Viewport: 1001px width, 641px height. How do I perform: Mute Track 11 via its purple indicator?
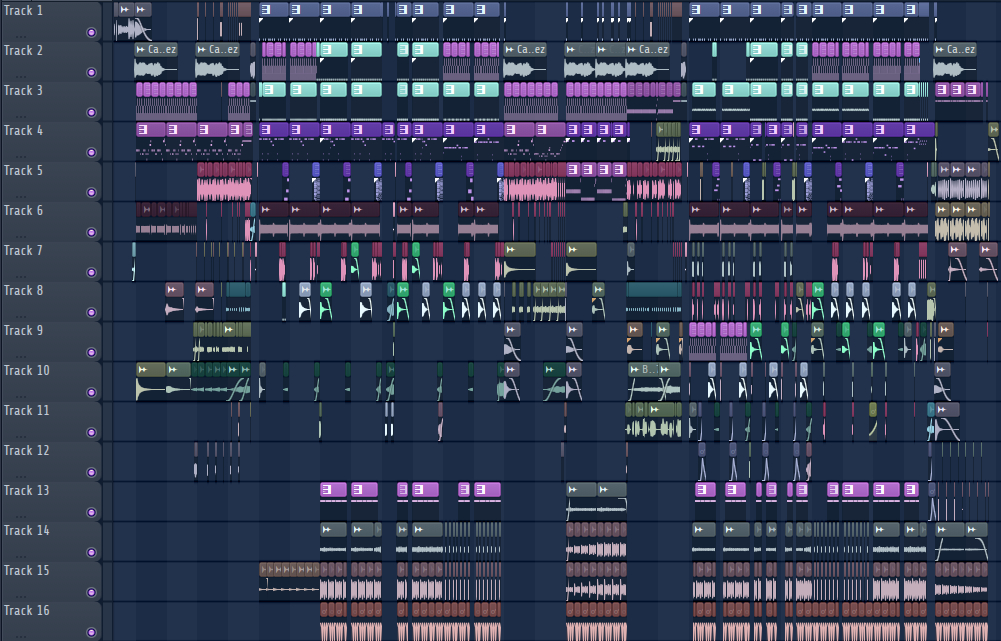click(x=91, y=432)
